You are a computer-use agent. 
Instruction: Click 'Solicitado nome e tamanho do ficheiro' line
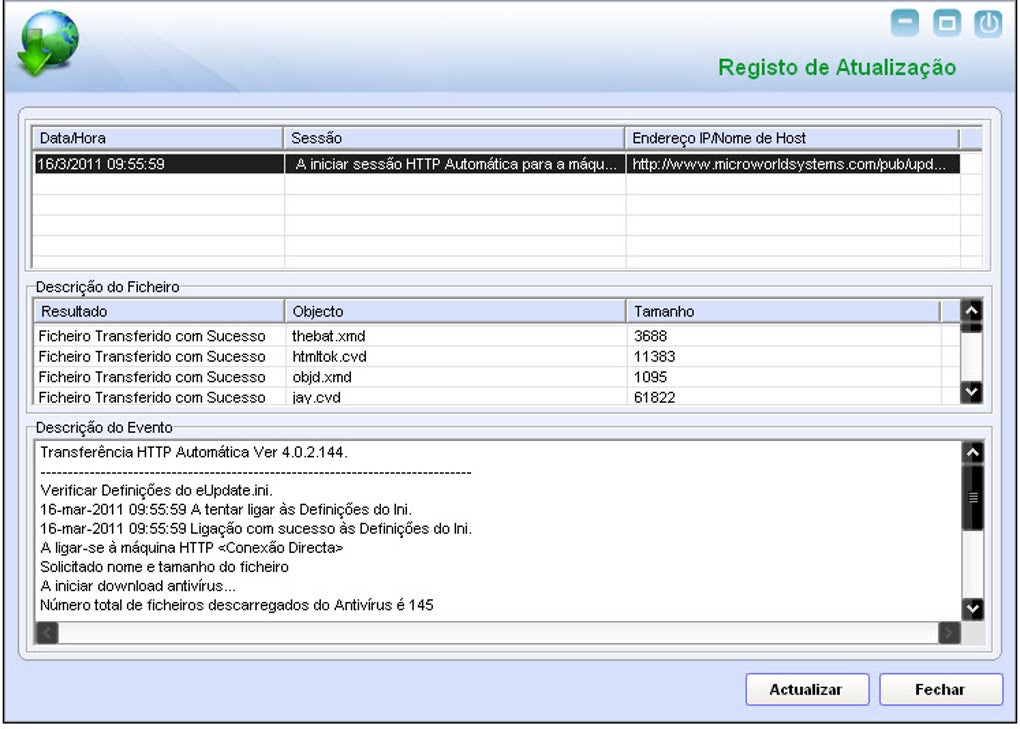[x=164, y=566]
